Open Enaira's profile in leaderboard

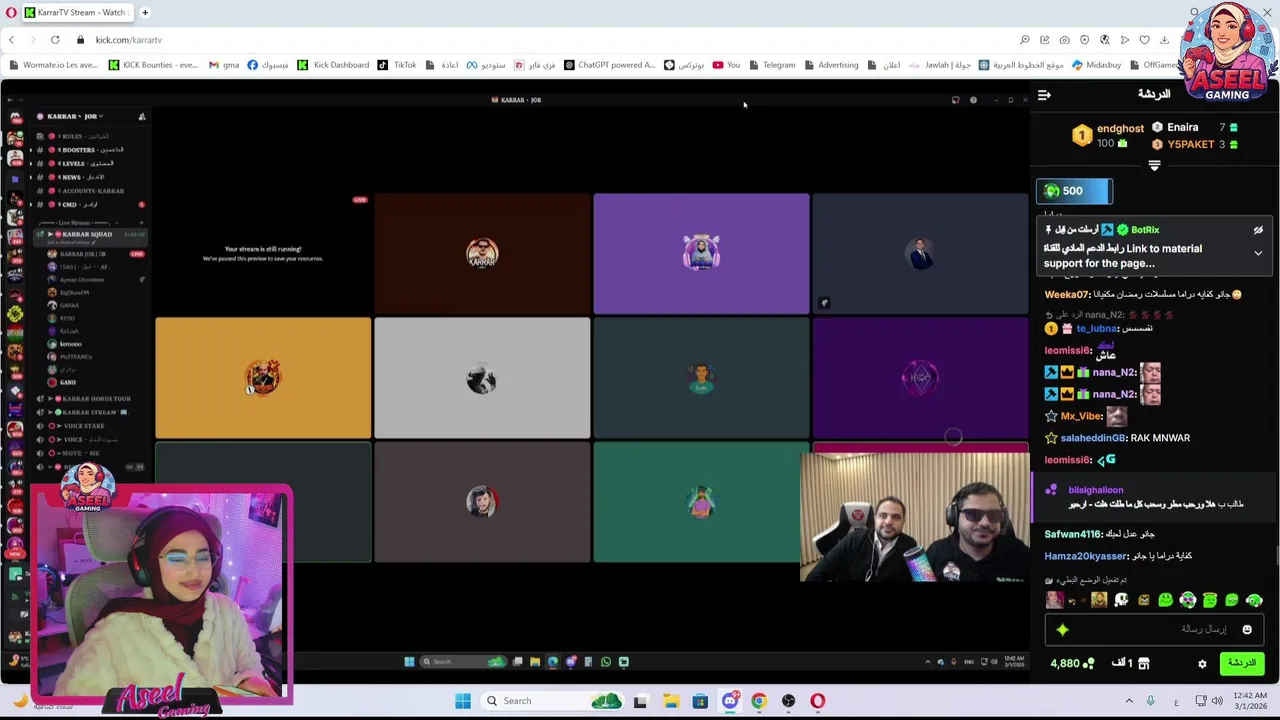click(1182, 127)
